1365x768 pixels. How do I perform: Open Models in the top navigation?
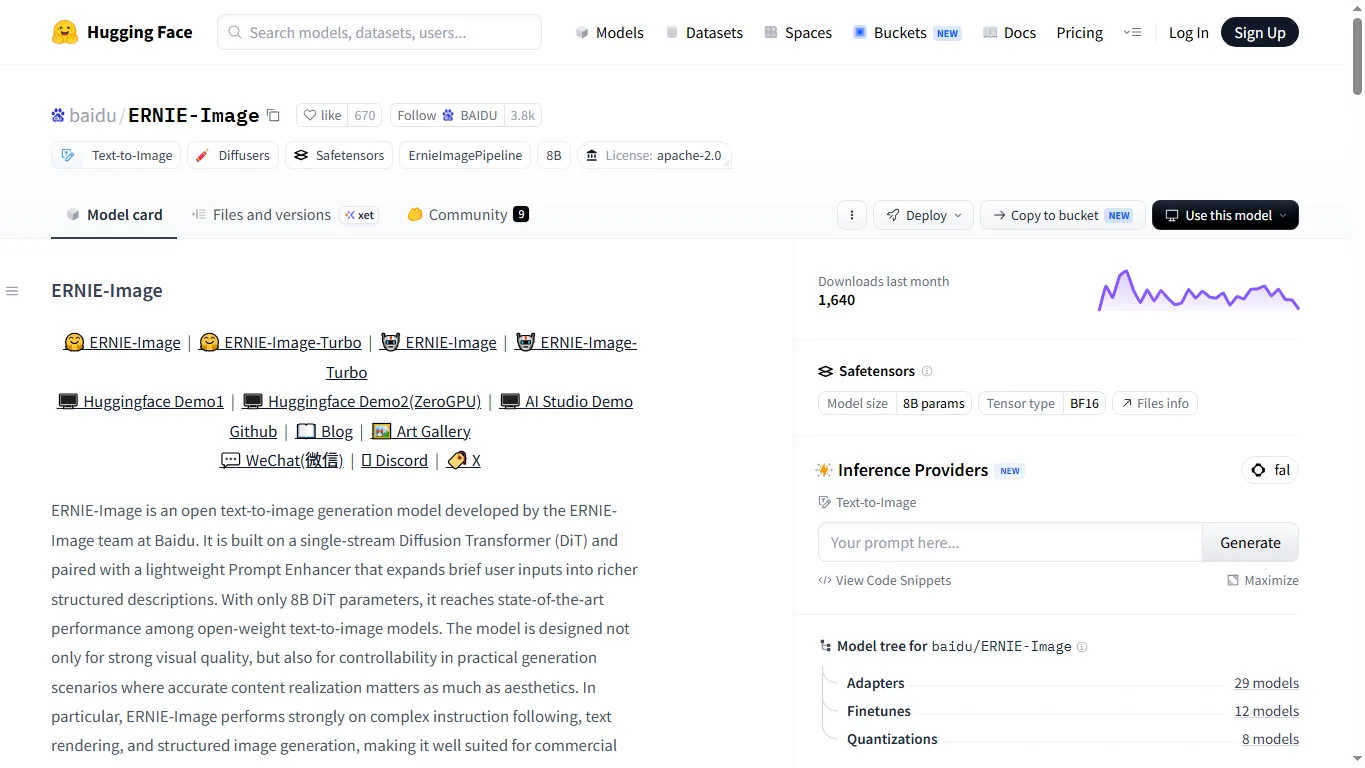[609, 32]
